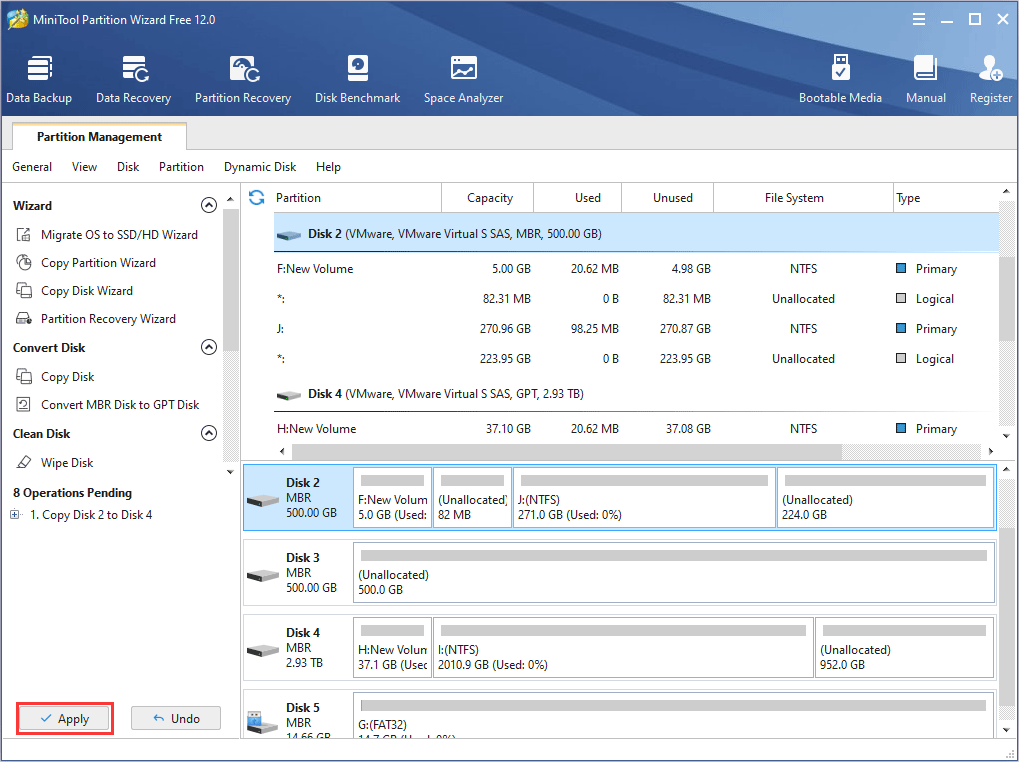This screenshot has width=1019, height=762.
Task: Click the Disk 4 drive icon in disk map
Action: click(263, 650)
